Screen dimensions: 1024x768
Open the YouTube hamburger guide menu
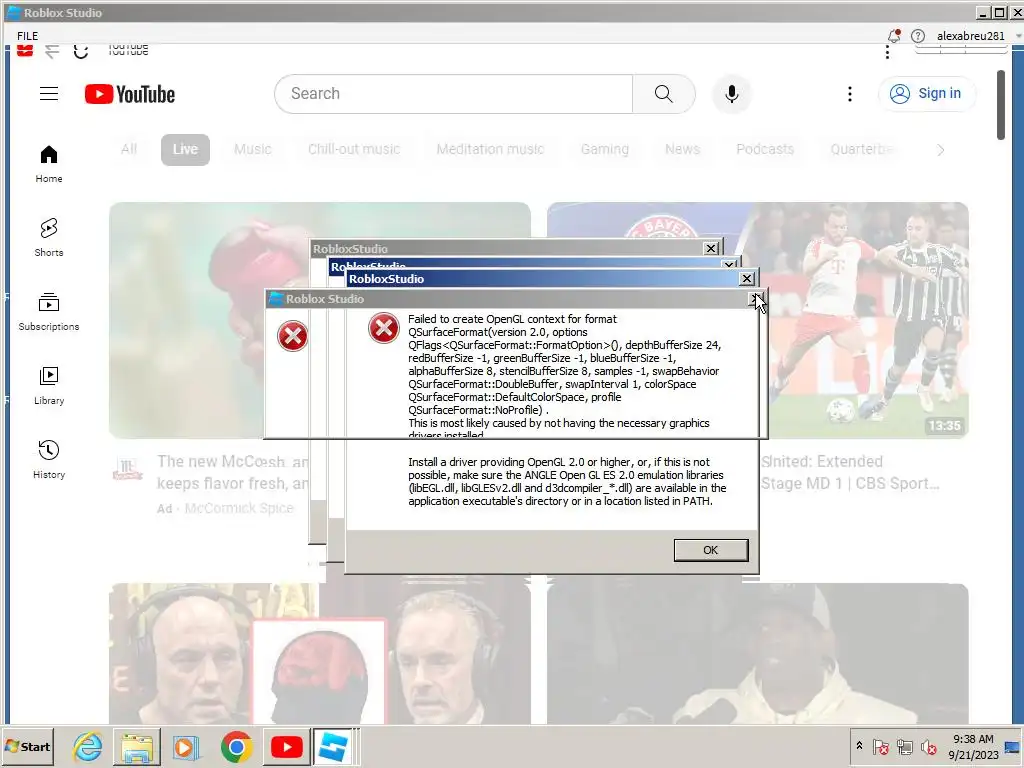(x=49, y=93)
